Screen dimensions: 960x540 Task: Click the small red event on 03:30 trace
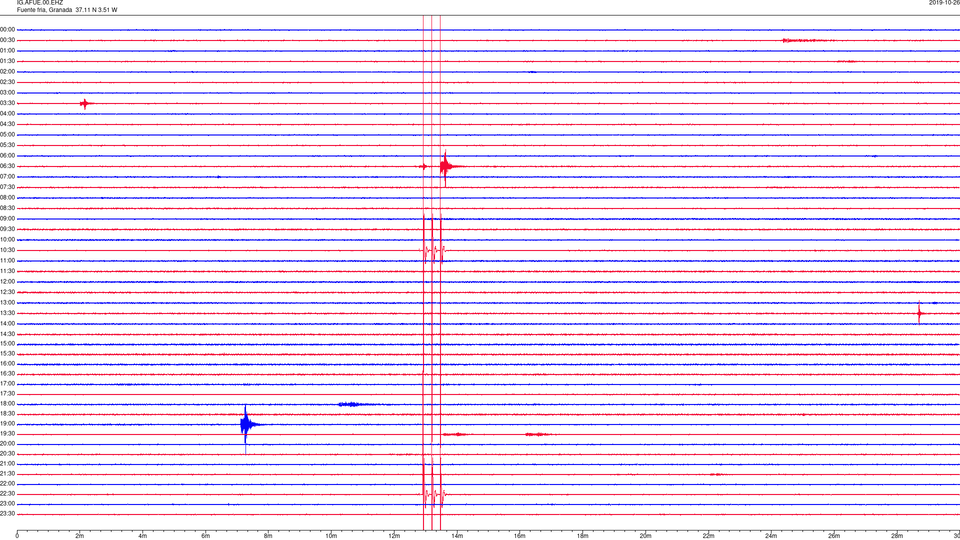click(x=84, y=103)
